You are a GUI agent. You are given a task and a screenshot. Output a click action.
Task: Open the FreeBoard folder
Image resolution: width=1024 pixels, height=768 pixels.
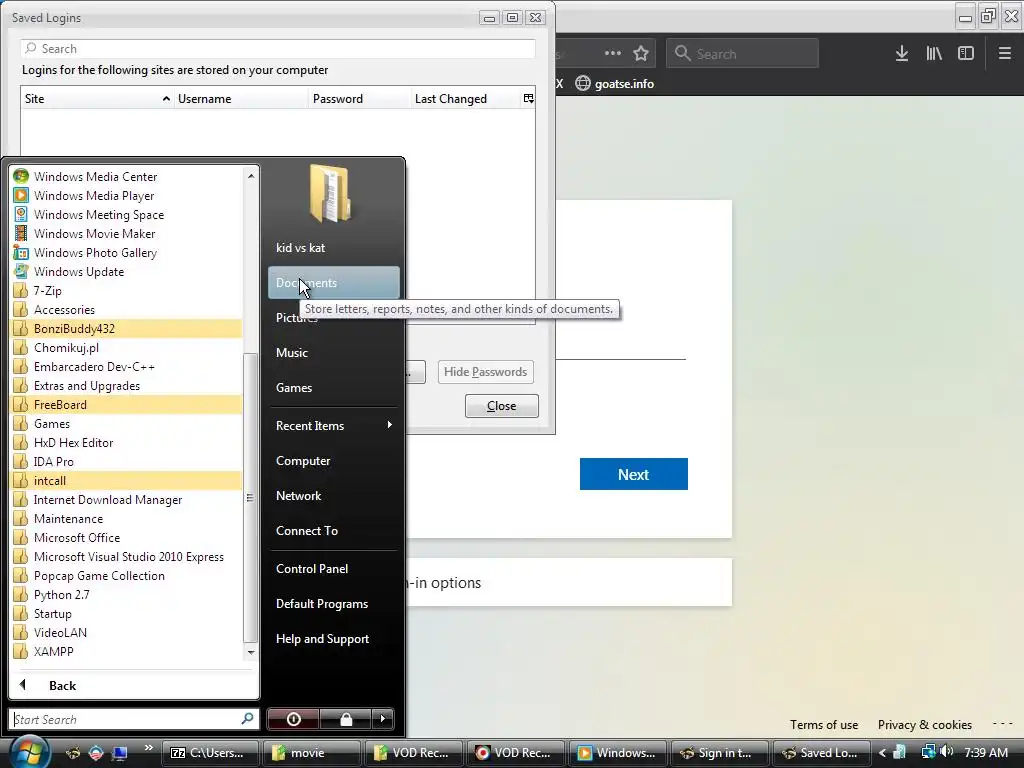127,404
